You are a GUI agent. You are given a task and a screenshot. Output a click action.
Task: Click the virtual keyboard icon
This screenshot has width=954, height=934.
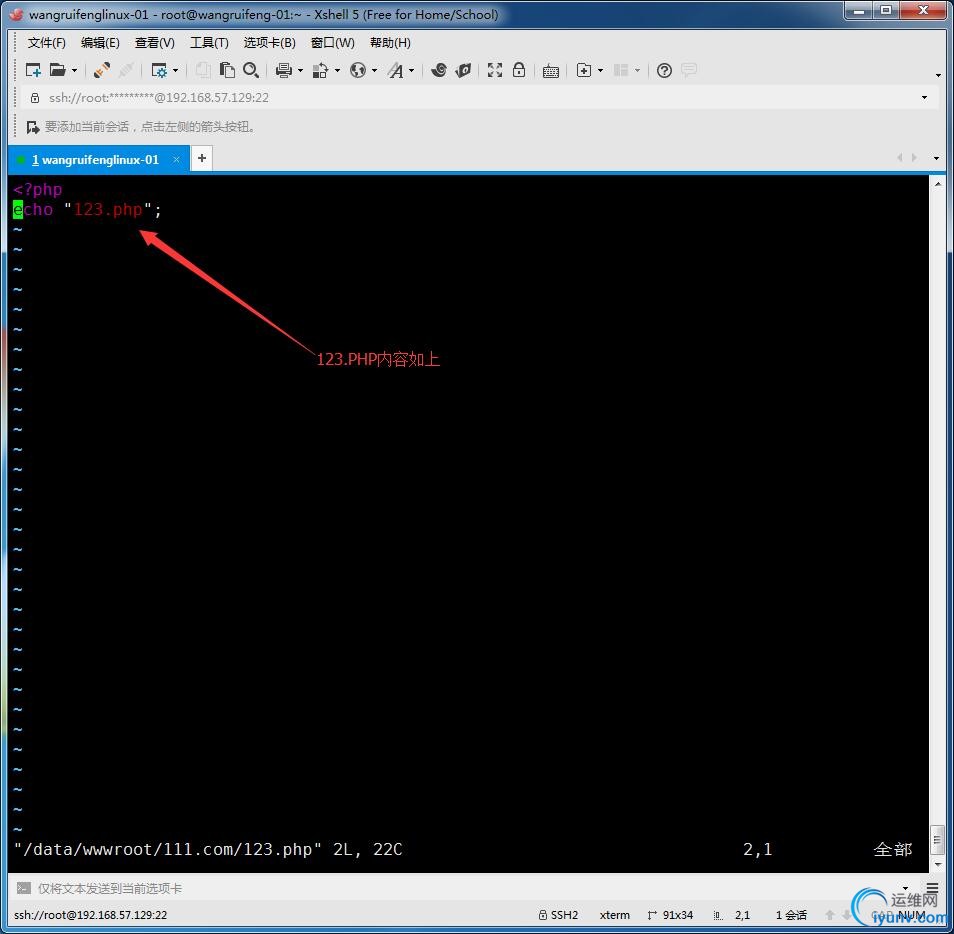click(x=550, y=70)
